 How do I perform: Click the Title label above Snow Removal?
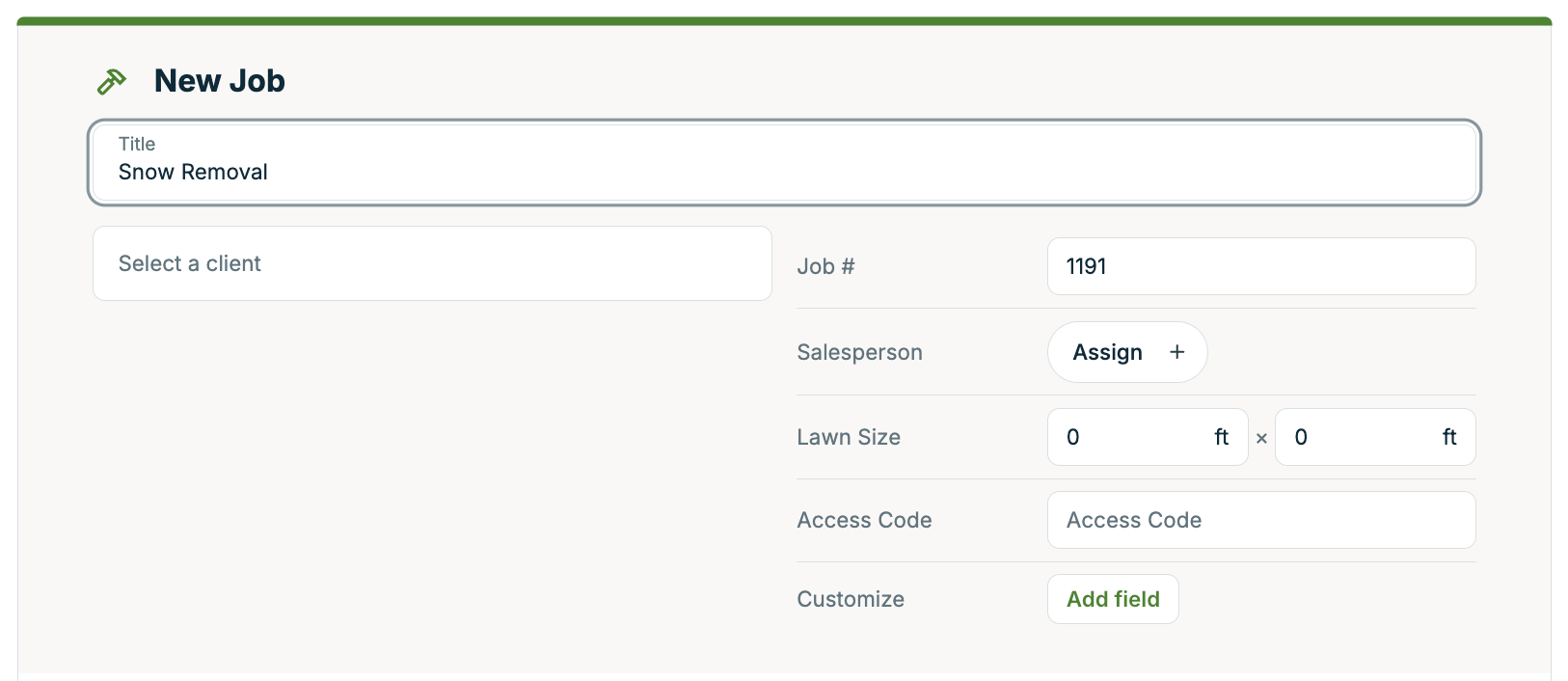pyautogui.click(x=137, y=143)
